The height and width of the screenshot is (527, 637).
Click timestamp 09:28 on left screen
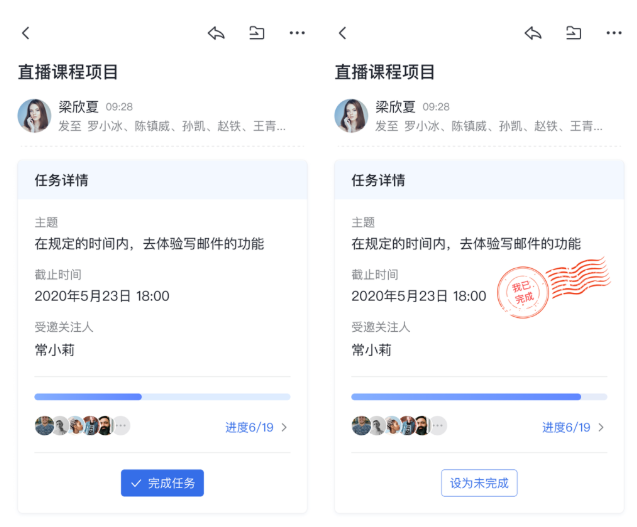119,107
